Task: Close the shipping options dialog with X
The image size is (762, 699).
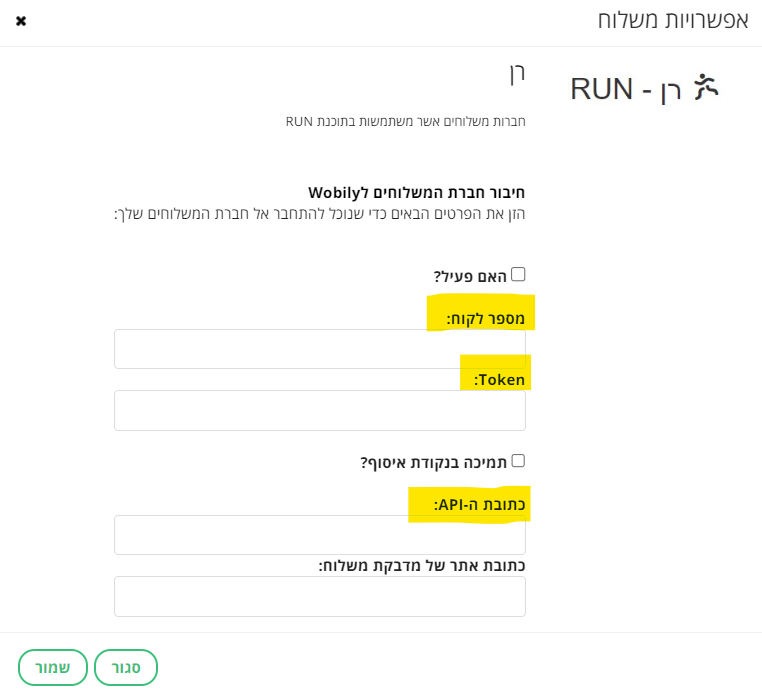Action: tap(21, 21)
